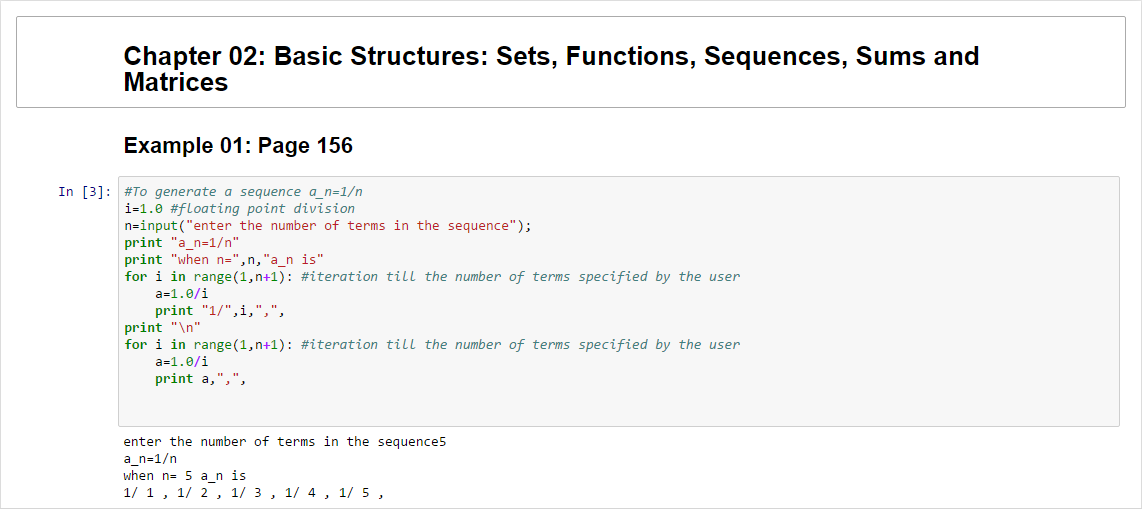Click output line "enter the number of terms"
Image resolution: width=1142 pixels, height=509 pixels.
(x=284, y=442)
